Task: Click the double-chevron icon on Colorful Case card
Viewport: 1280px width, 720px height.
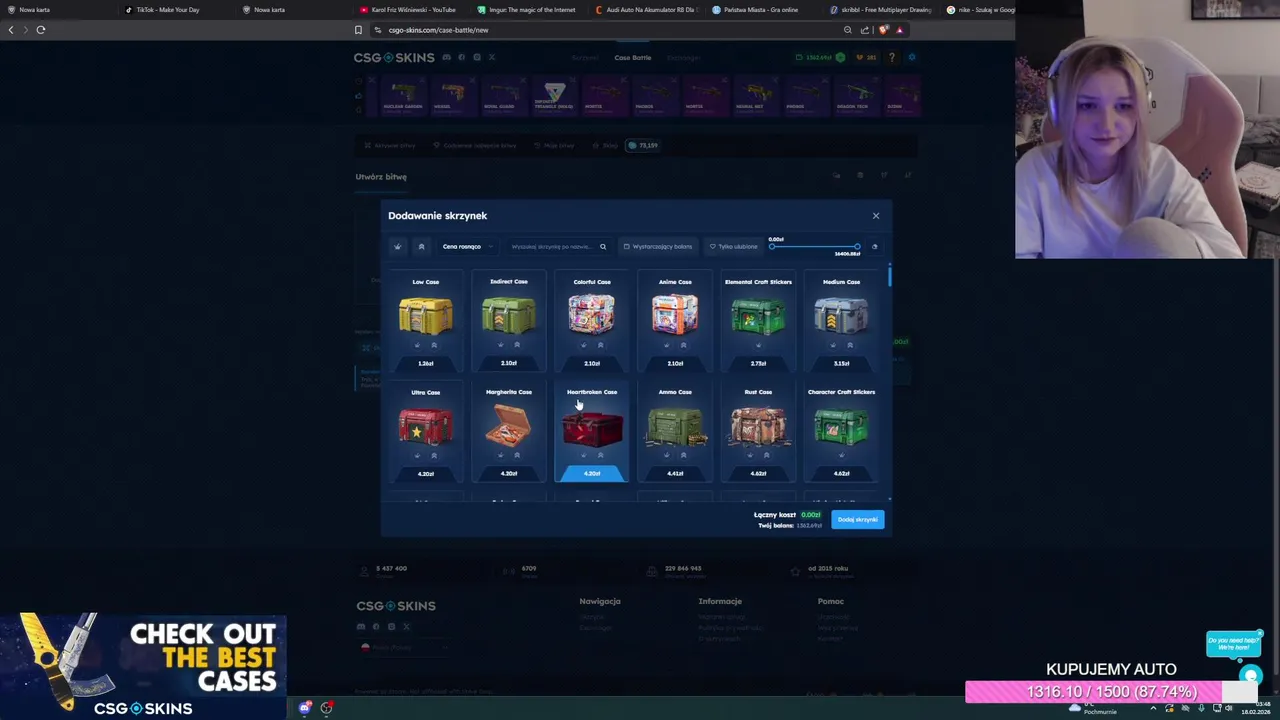Action: [600, 345]
